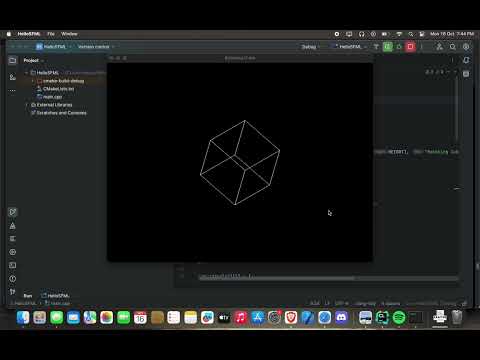
Task: Open Finder from the Dock
Action: point(23,318)
